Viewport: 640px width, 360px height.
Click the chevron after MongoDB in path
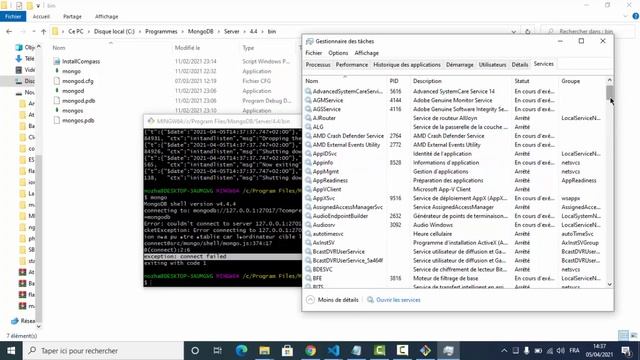pos(218,31)
